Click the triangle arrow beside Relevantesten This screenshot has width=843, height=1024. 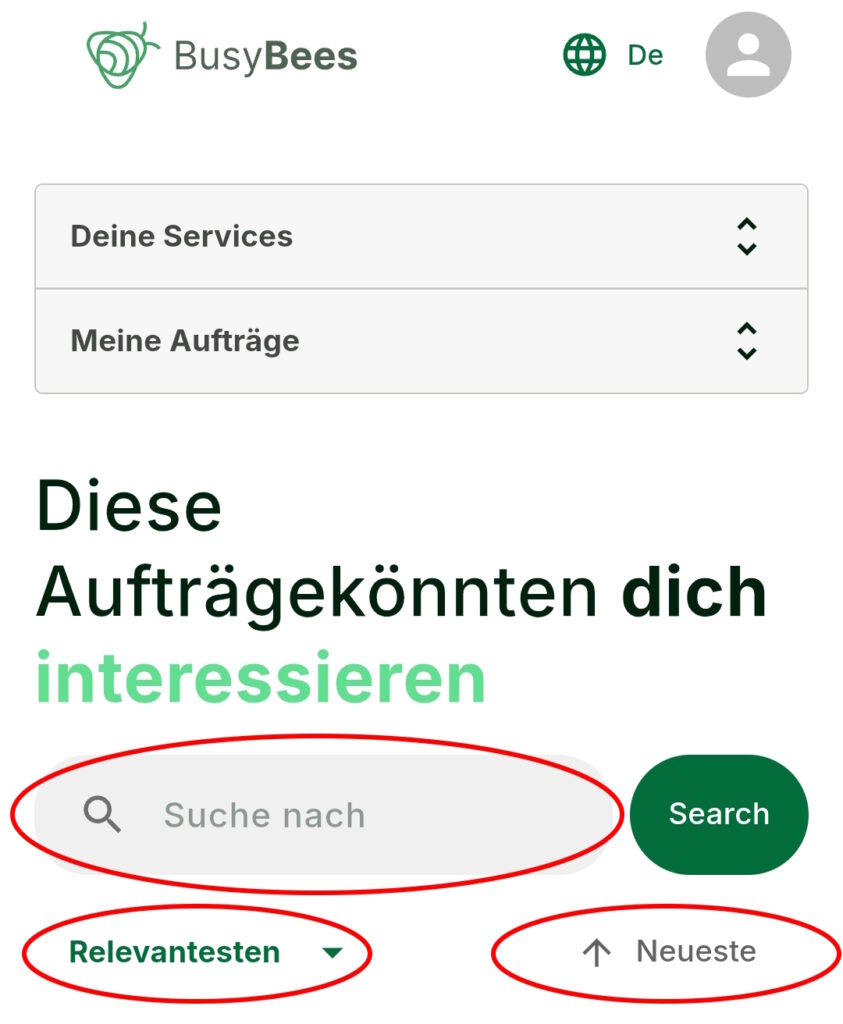[x=332, y=953]
